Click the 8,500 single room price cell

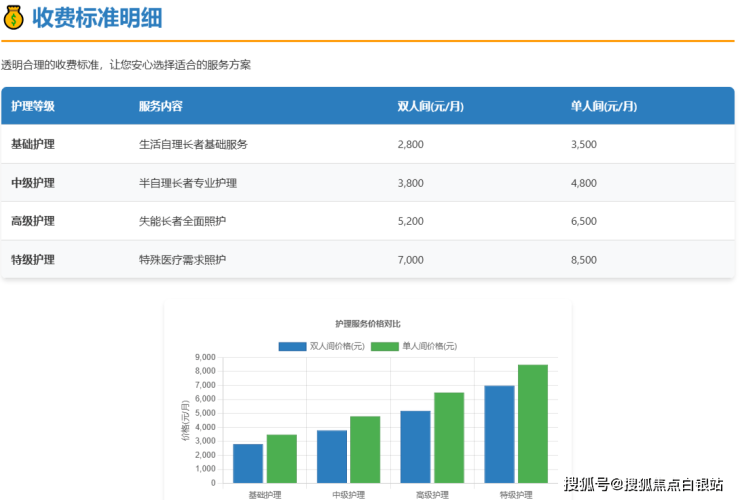583,260
